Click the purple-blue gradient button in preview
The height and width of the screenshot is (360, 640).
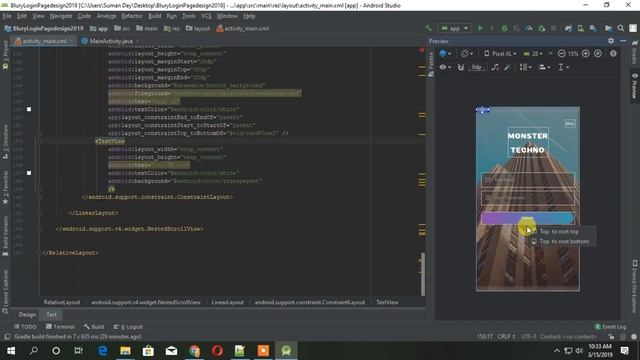[x=527, y=218]
